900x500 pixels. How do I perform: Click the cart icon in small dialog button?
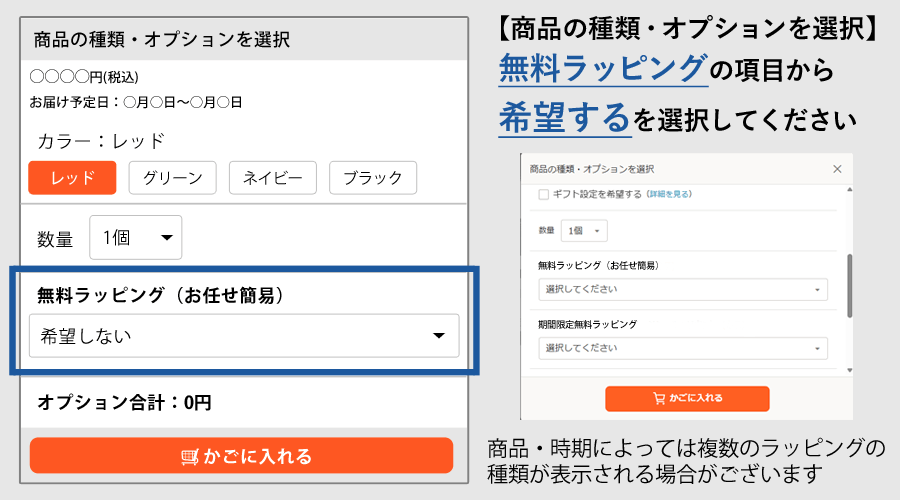coord(658,398)
